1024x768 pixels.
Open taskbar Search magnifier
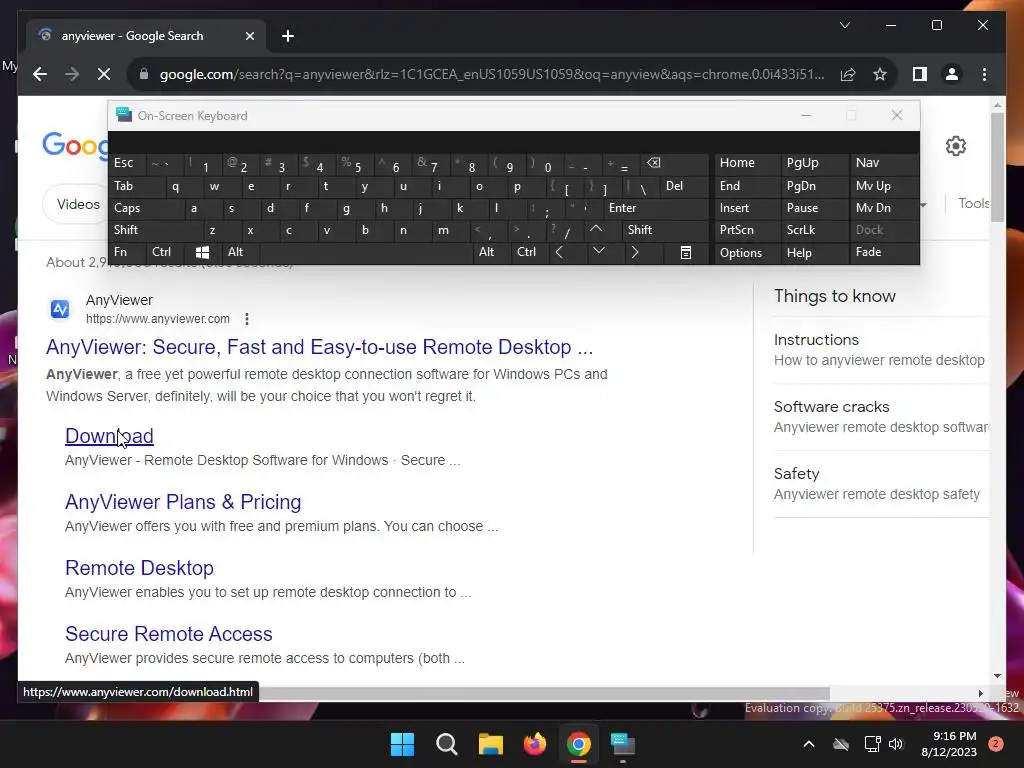(x=447, y=744)
